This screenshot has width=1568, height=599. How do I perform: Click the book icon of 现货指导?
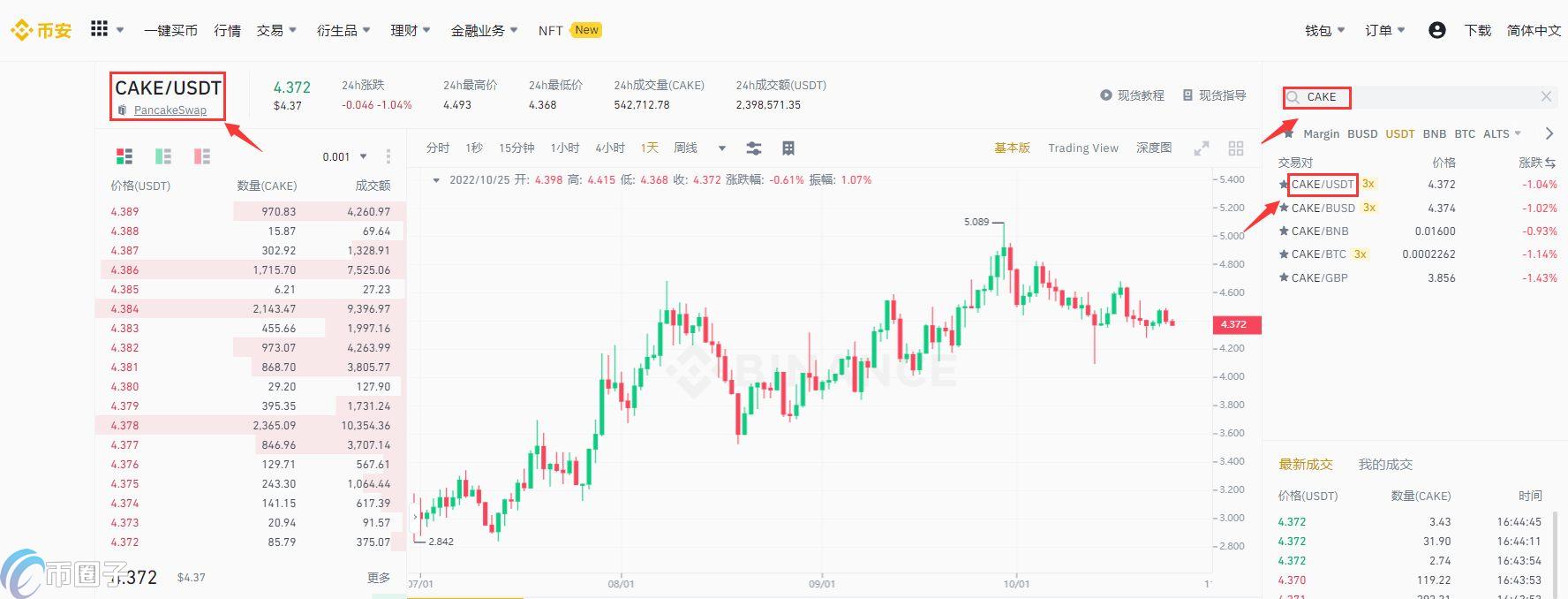1187,95
